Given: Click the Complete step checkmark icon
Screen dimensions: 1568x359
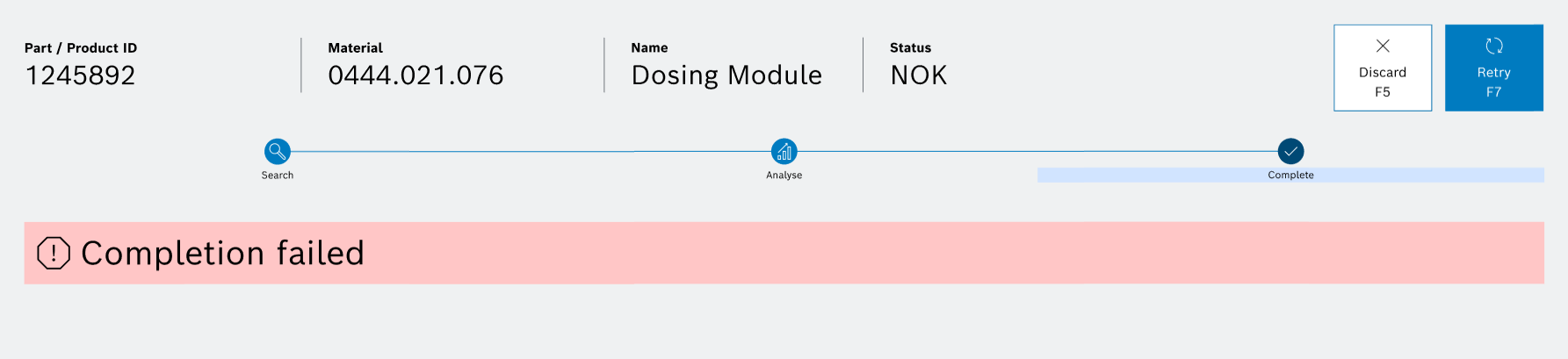Looking at the screenshot, I should tap(1290, 151).
